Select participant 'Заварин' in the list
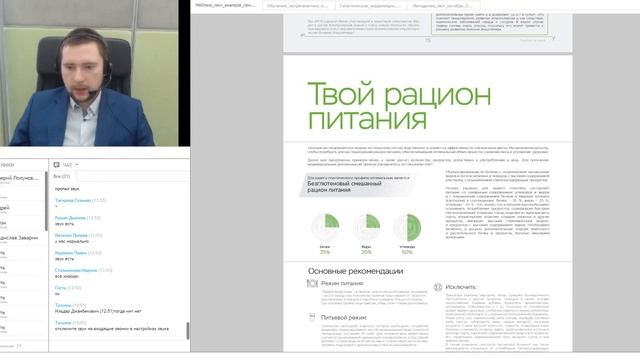The height and width of the screenshot is (360, 640). (19, 238)
